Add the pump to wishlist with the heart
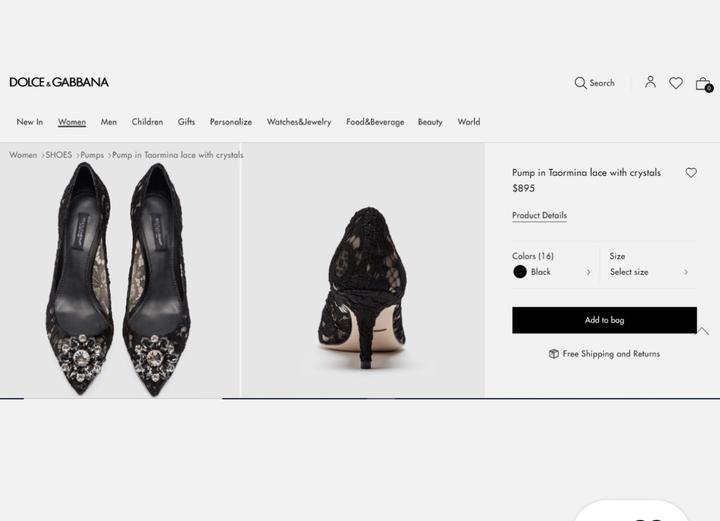The width and height of the screenshot is (720, 521). point(691,173)
